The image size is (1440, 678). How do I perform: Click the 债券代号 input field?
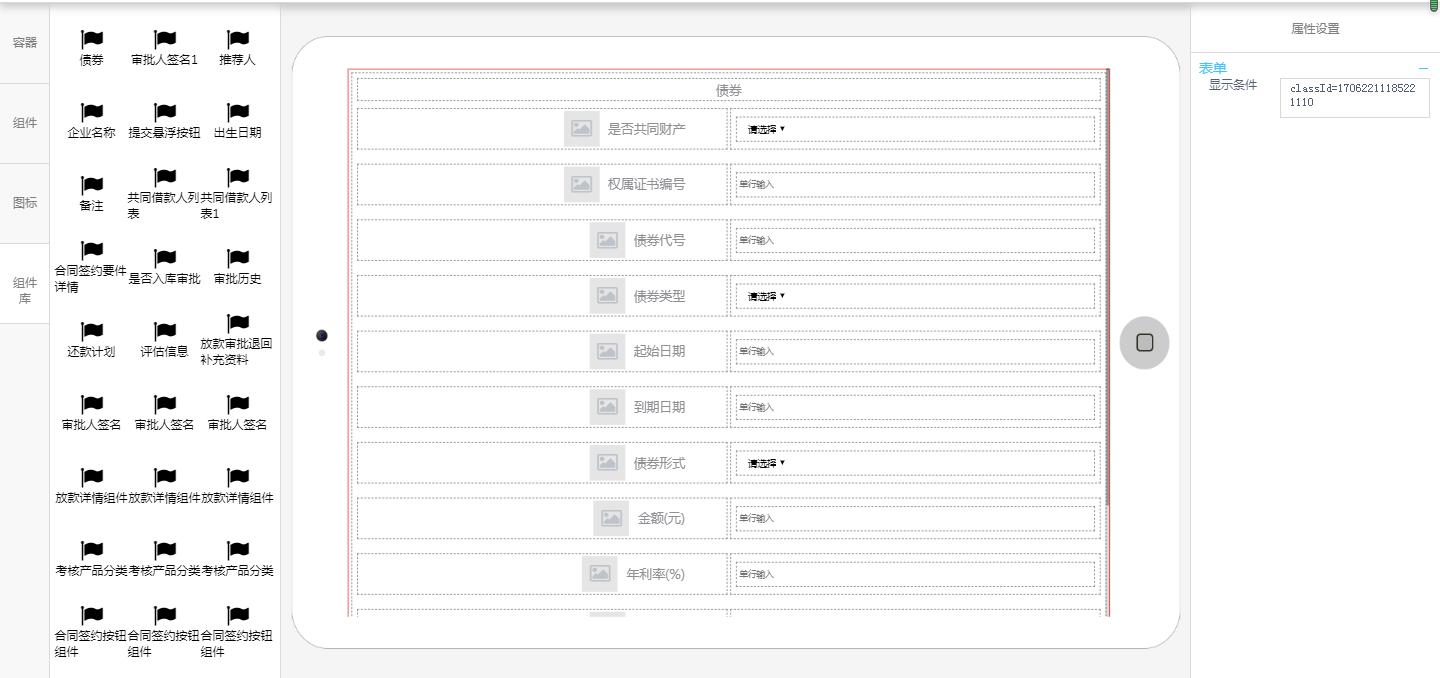[x=915, y=240]
